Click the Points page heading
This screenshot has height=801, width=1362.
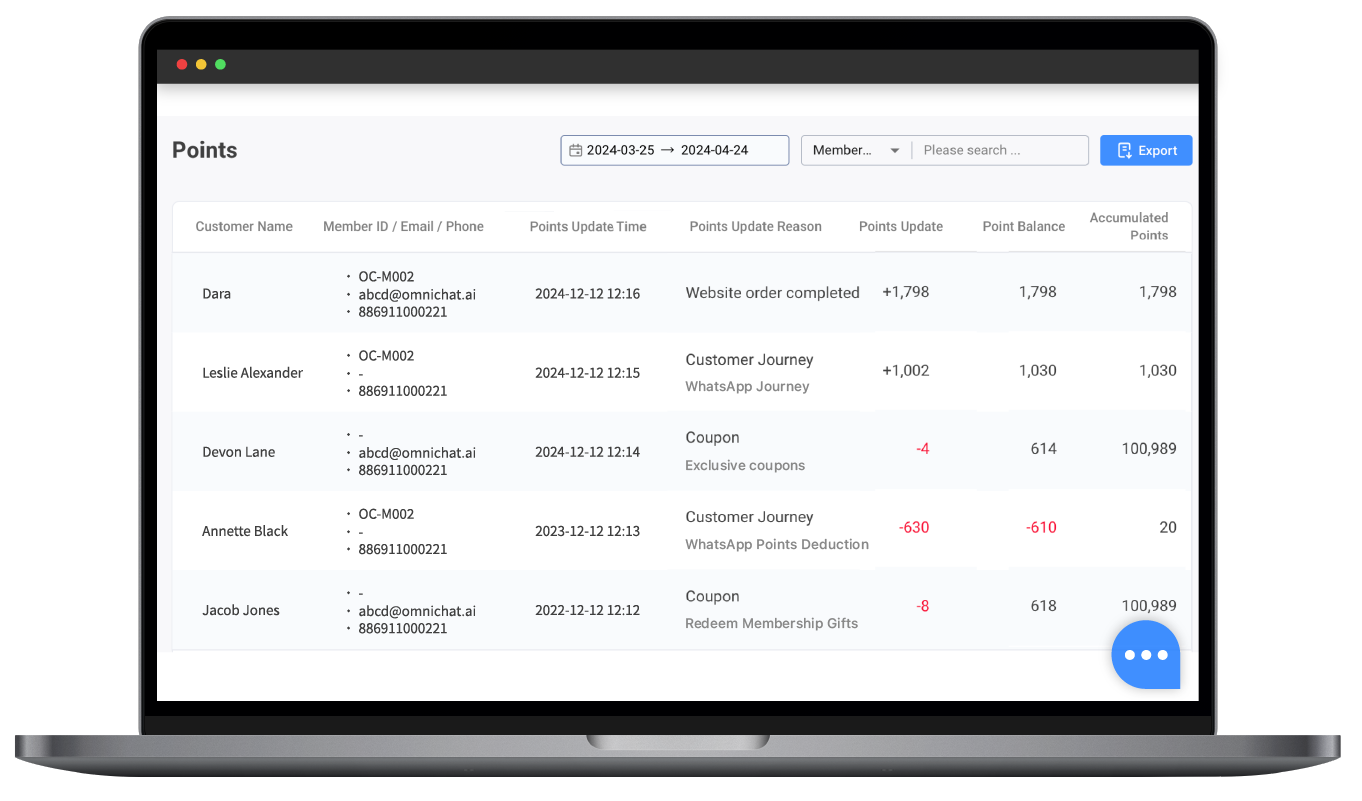tap(205, 150)
